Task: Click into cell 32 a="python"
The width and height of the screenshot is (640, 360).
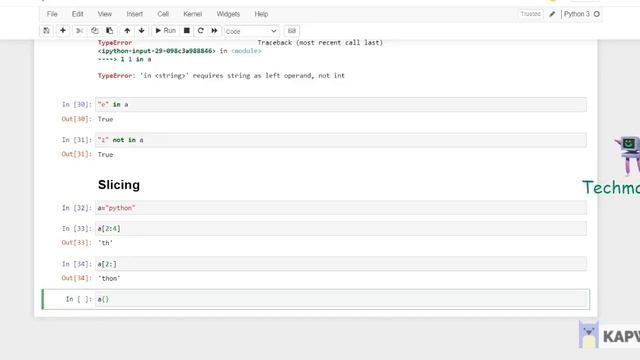Action: [x=341, y=208]
